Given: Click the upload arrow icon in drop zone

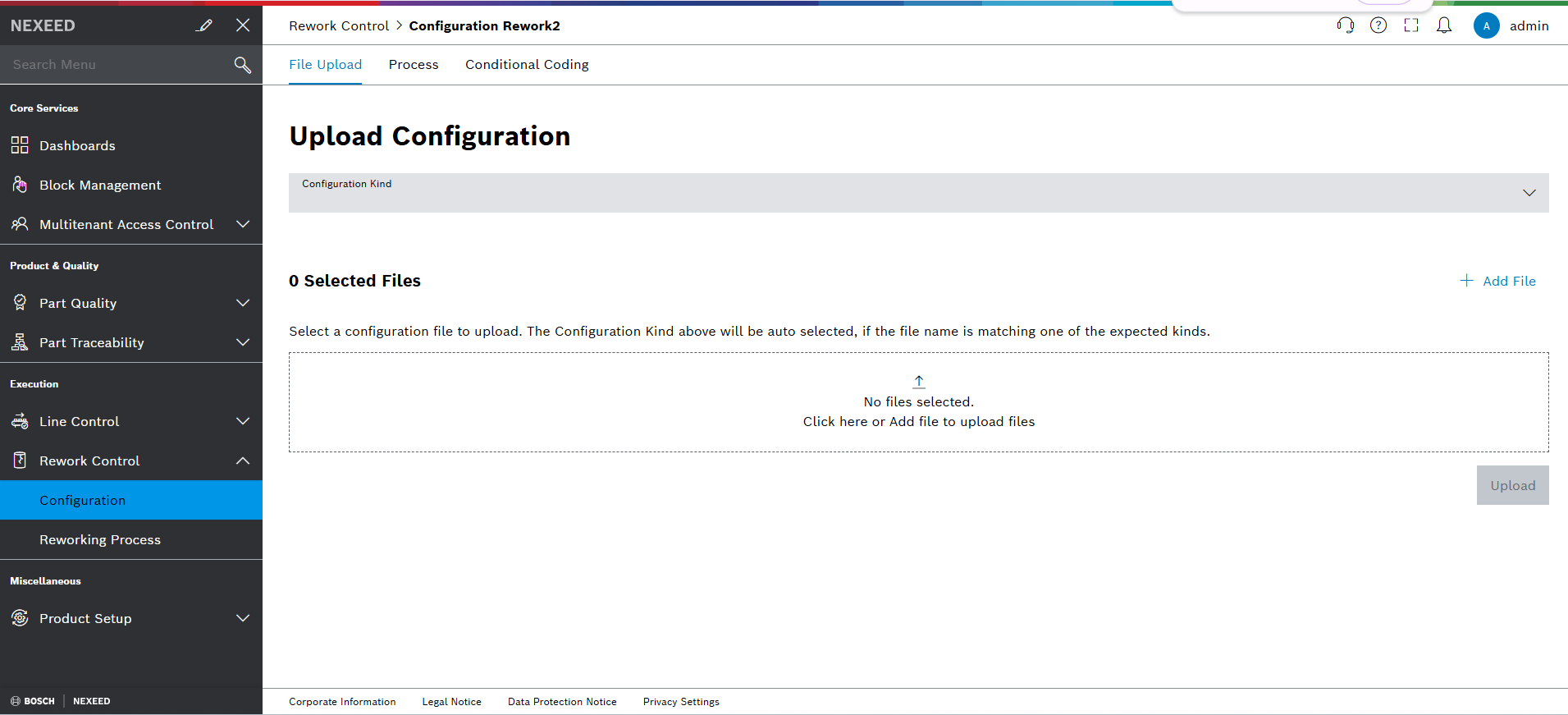Looking at the screenshot, I should (x=919, y=382).
